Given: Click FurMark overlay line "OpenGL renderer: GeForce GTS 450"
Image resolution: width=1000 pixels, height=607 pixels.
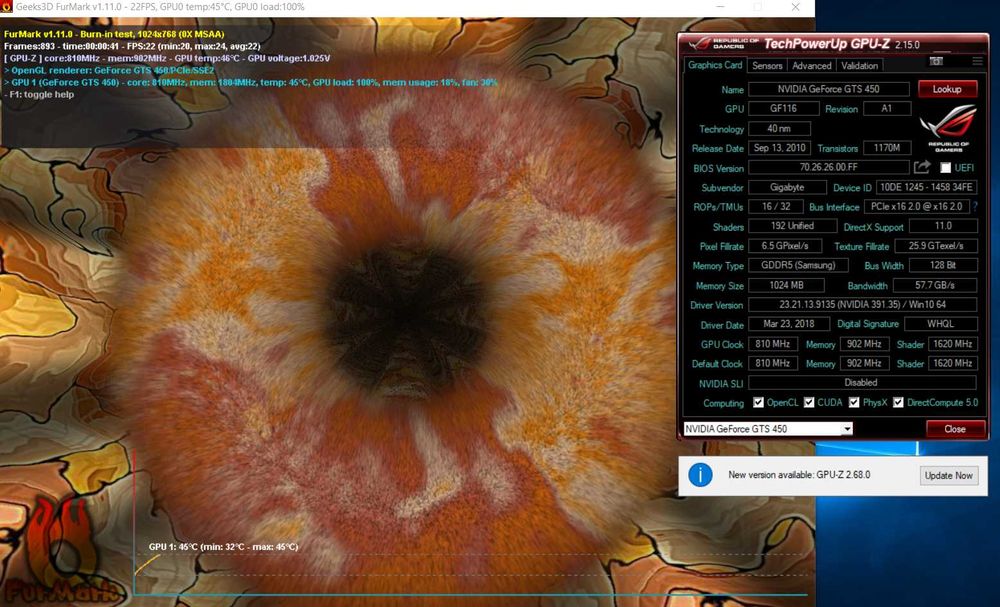Looking at the screenshot, I should click(110, 70).
